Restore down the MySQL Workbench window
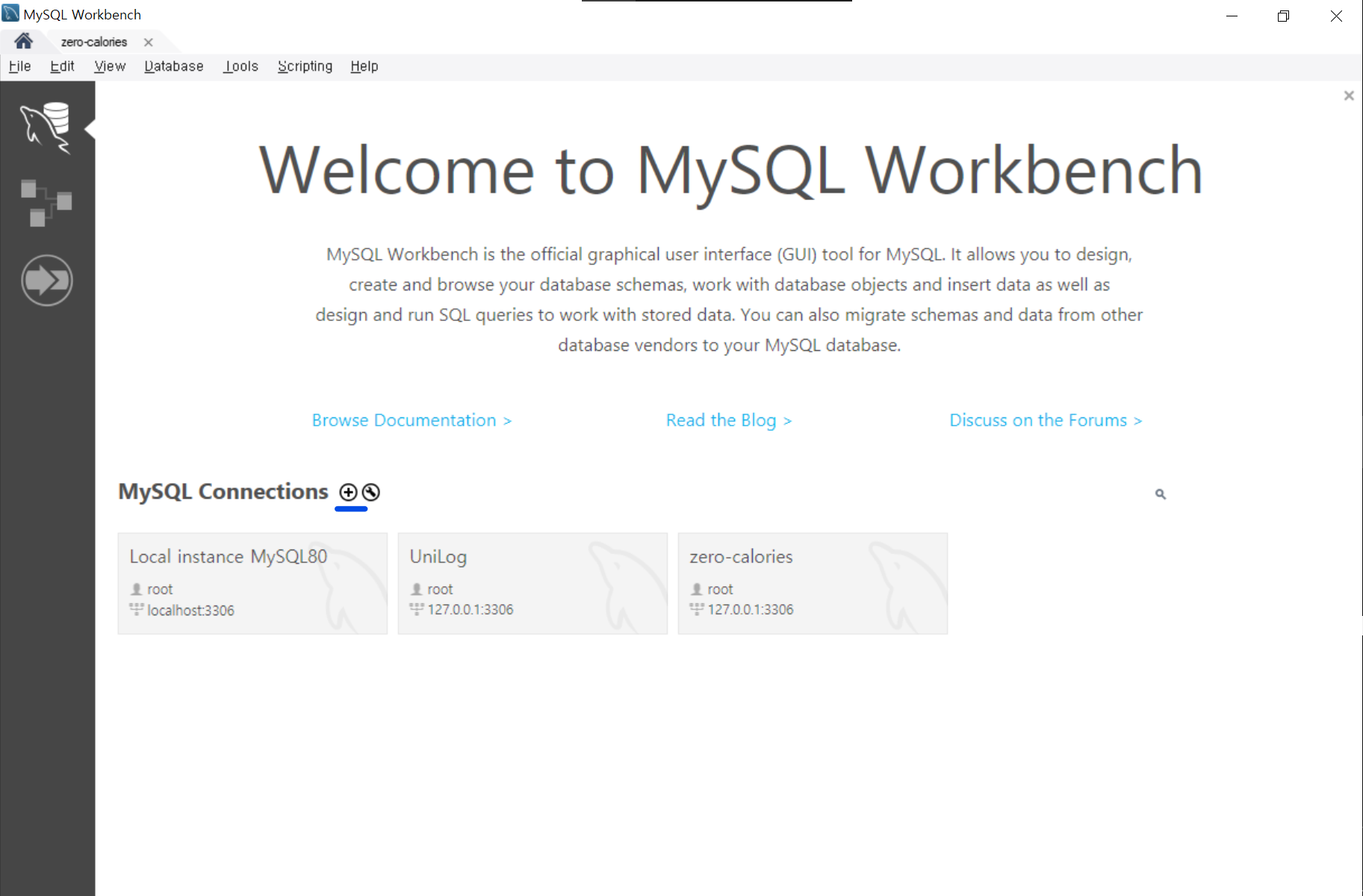Viewport: 1363px width, 896px height. pyautogui.click(x=1283, y=16)
